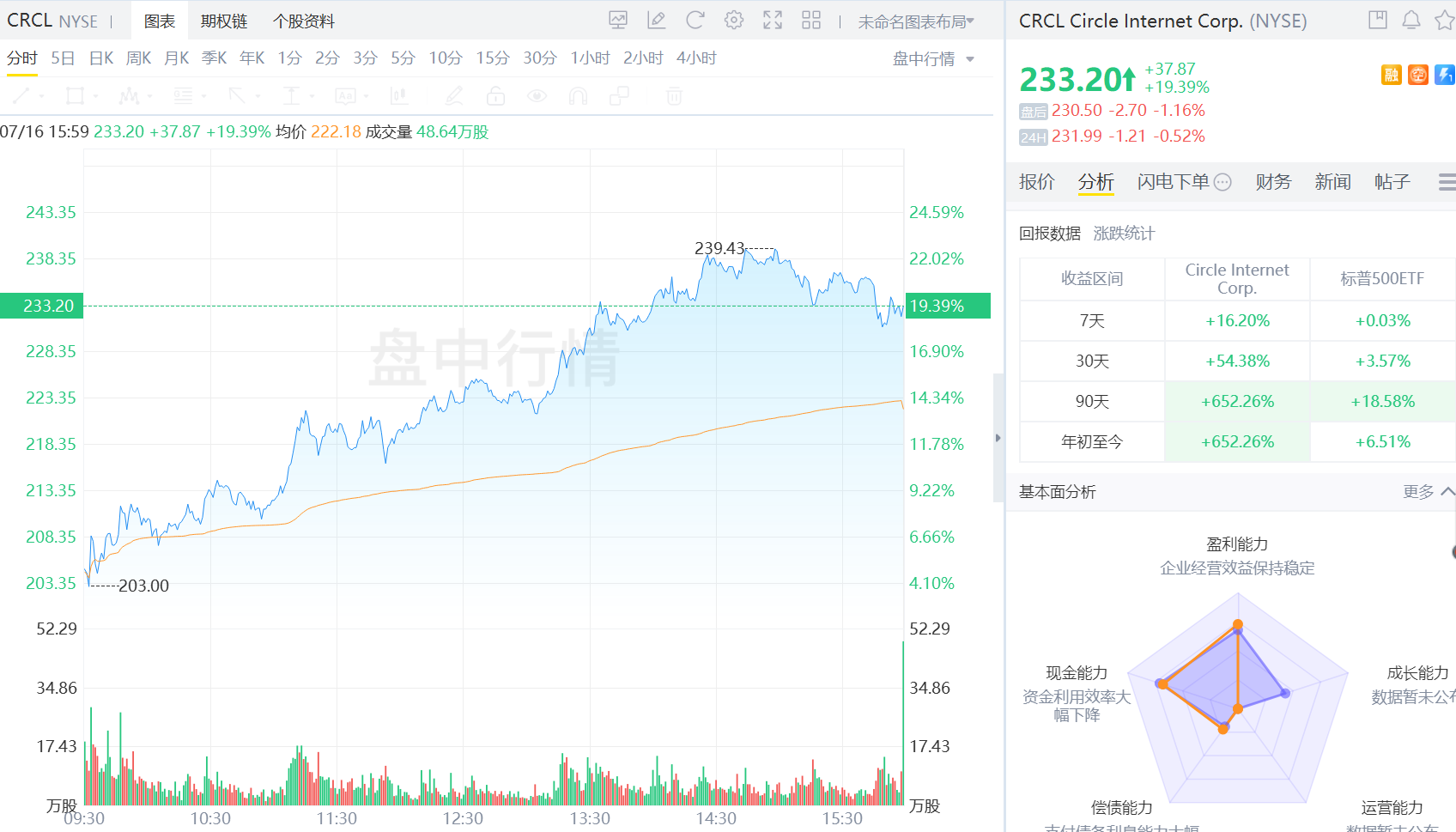Toggle favorite star for CRCL
The height and width of the screenshot is (832, 1456).
click(1447, 20)
